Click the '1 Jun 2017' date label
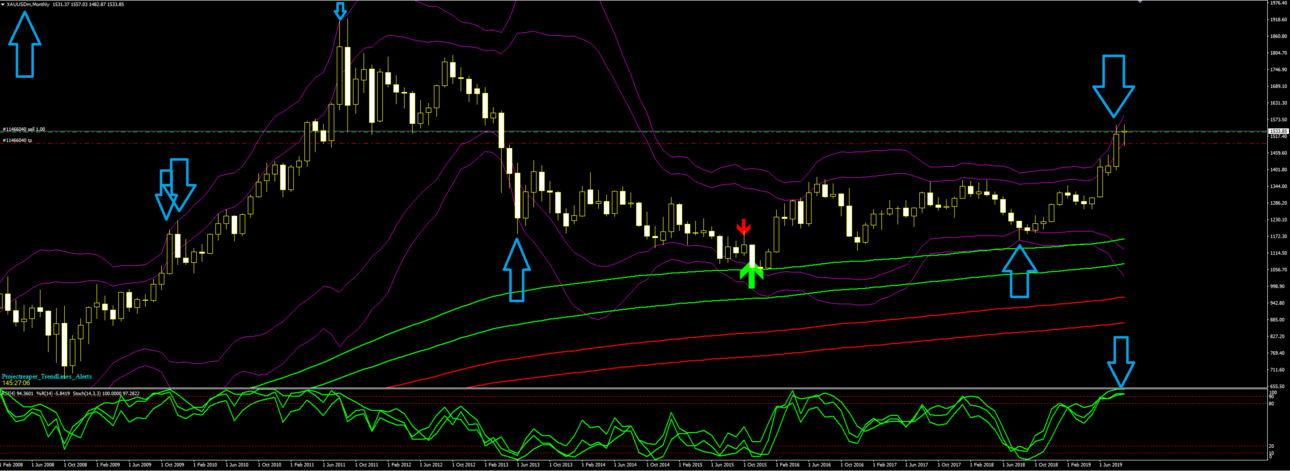The height and width of the screenshot is (471, 1290). [918, 464]
